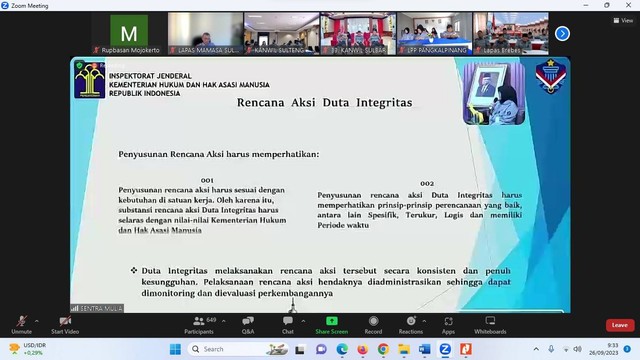
Task: Select the KANWIL SULBAR participant video
Action: click(358, 33)
